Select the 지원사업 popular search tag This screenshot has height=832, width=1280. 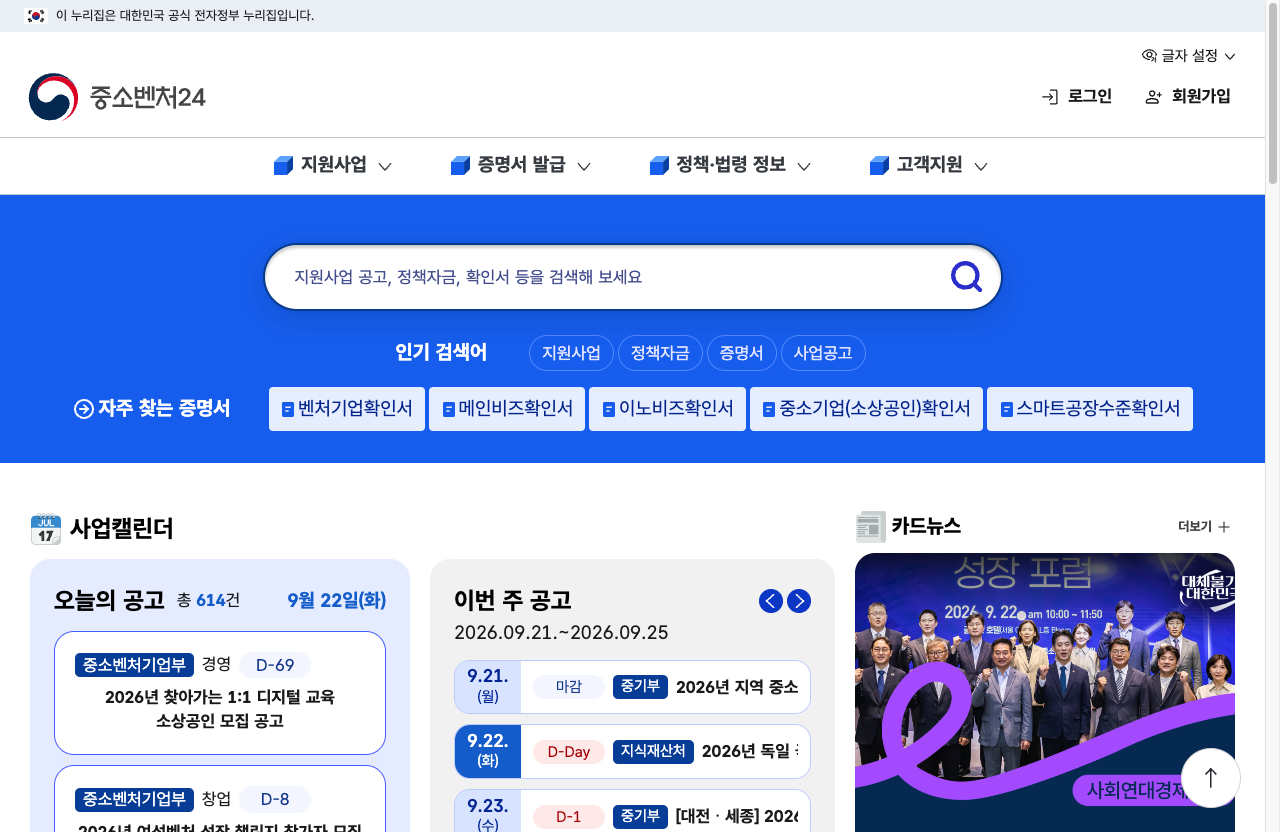coord(571,353)
